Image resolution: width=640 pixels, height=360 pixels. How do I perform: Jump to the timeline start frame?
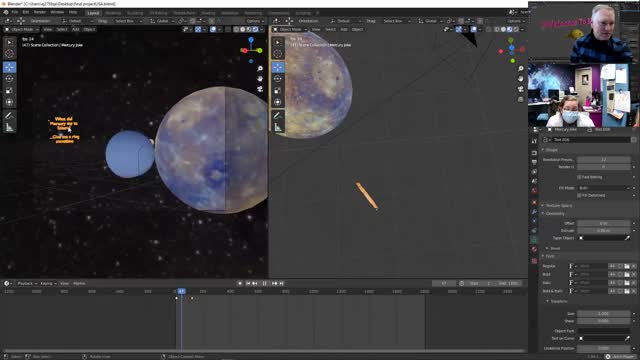tap(248, 283)
